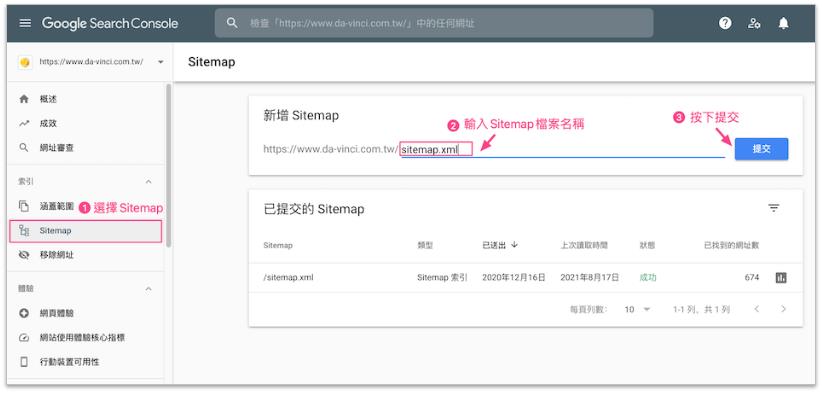Click the 上次讀取時間 column header
The height and width of the screenshot is (393, 822).
[x=584, y=245]
